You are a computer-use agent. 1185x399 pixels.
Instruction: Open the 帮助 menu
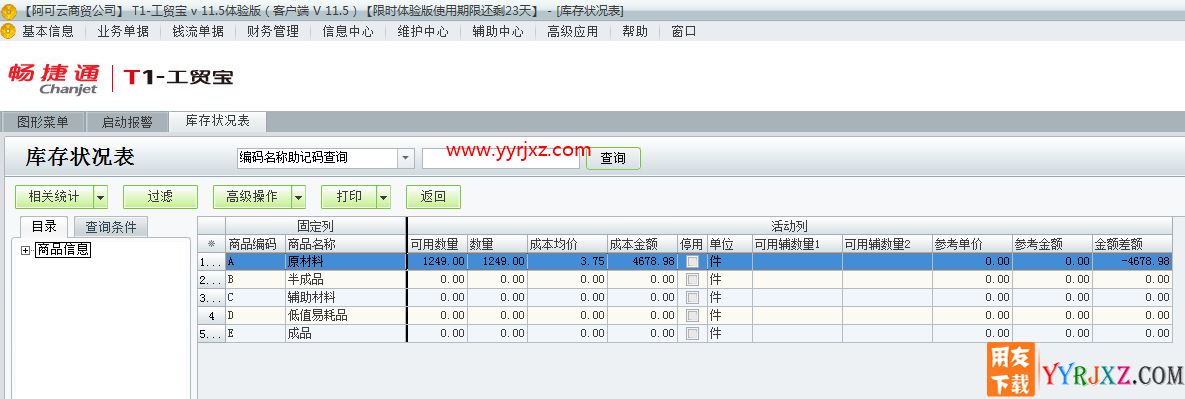pyautogui.click(x=635, y=31)
